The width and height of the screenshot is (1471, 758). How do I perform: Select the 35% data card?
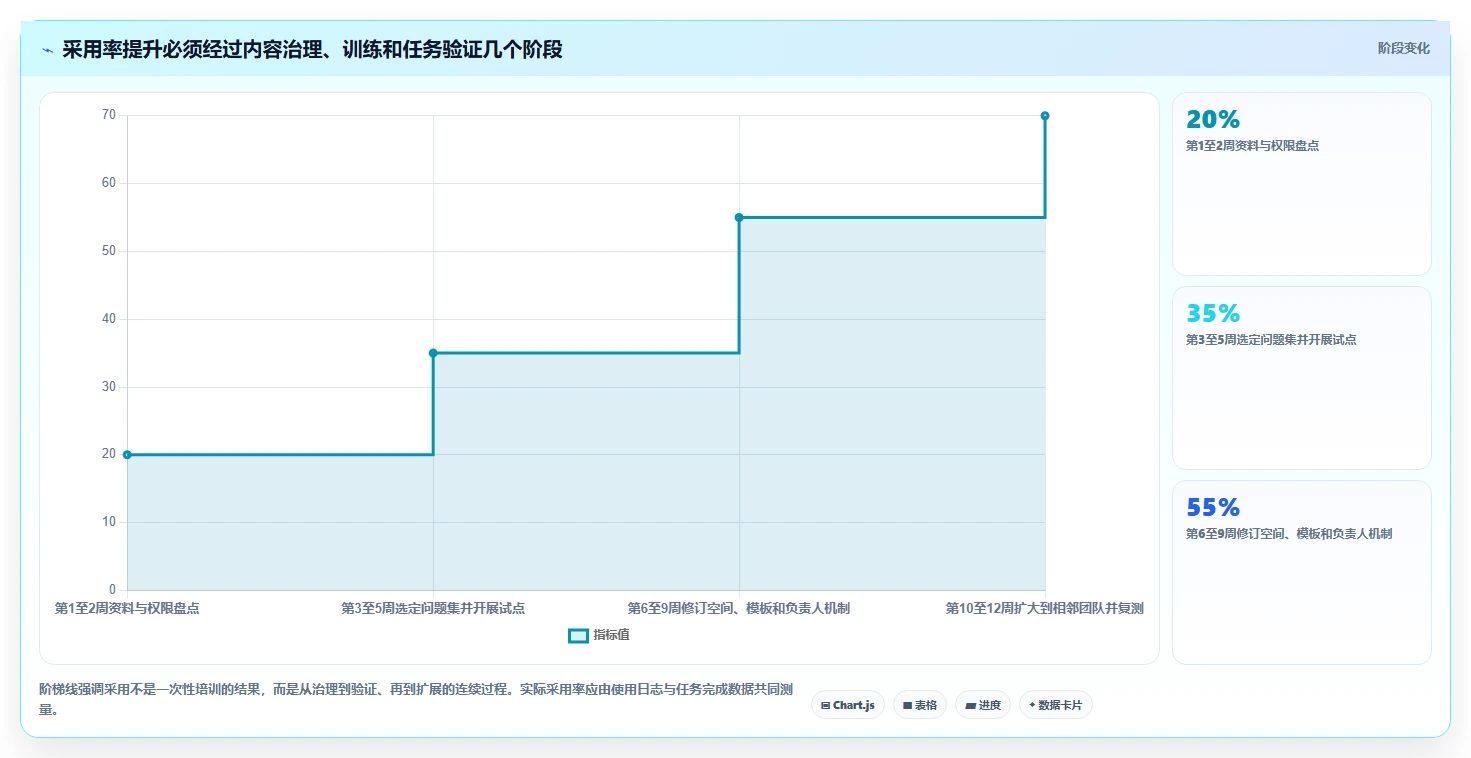pyautogui.click(x=1301, y=378)
